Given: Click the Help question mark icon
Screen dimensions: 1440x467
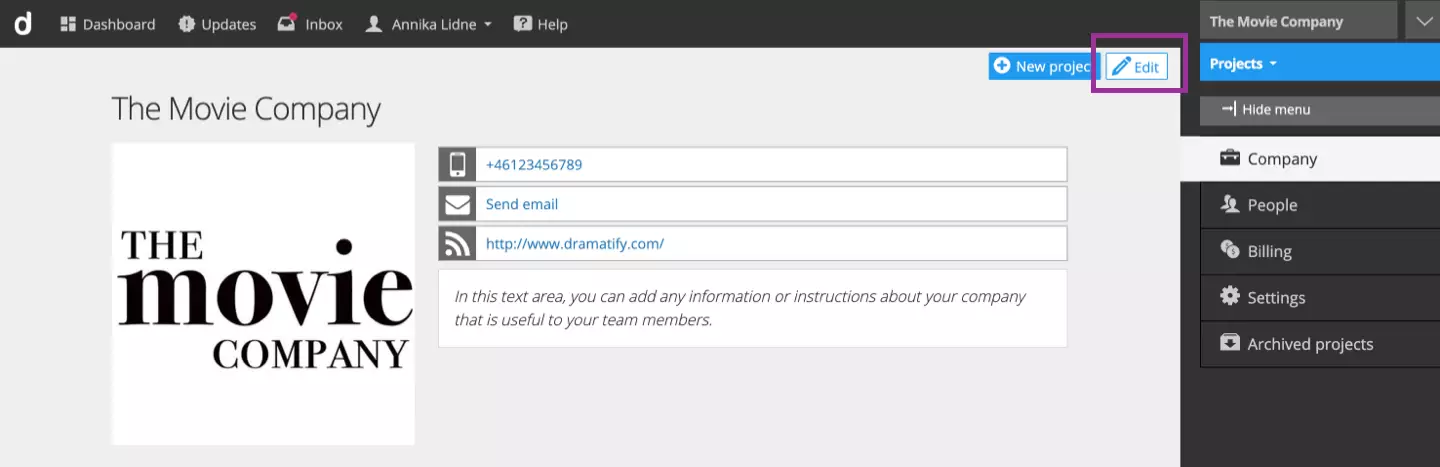Looking at the screenshot, I should 522,24.
